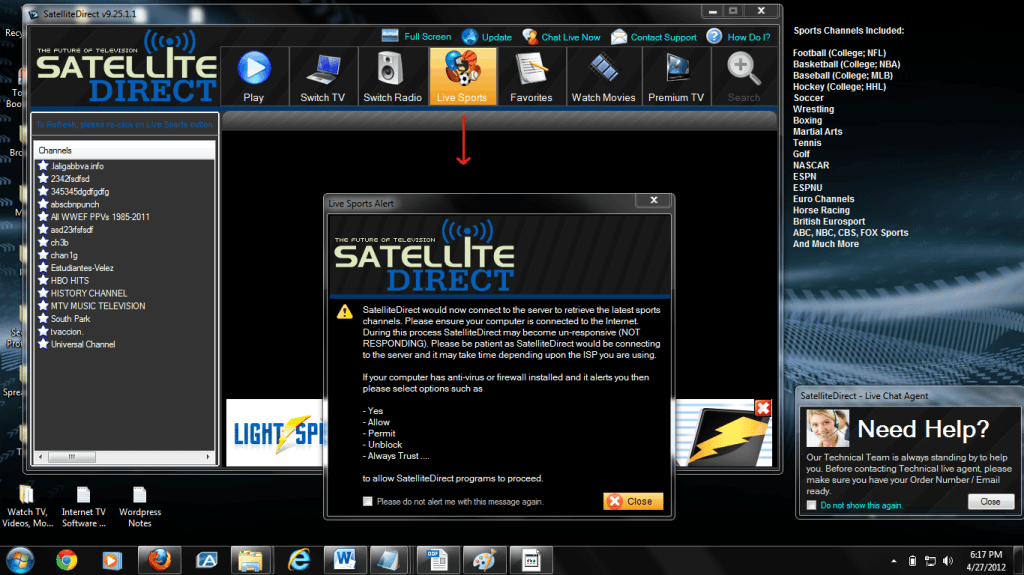Viewport: 1024px width, 575px height.
Task: Open Switch Radio mode
Action: point(392,76)
